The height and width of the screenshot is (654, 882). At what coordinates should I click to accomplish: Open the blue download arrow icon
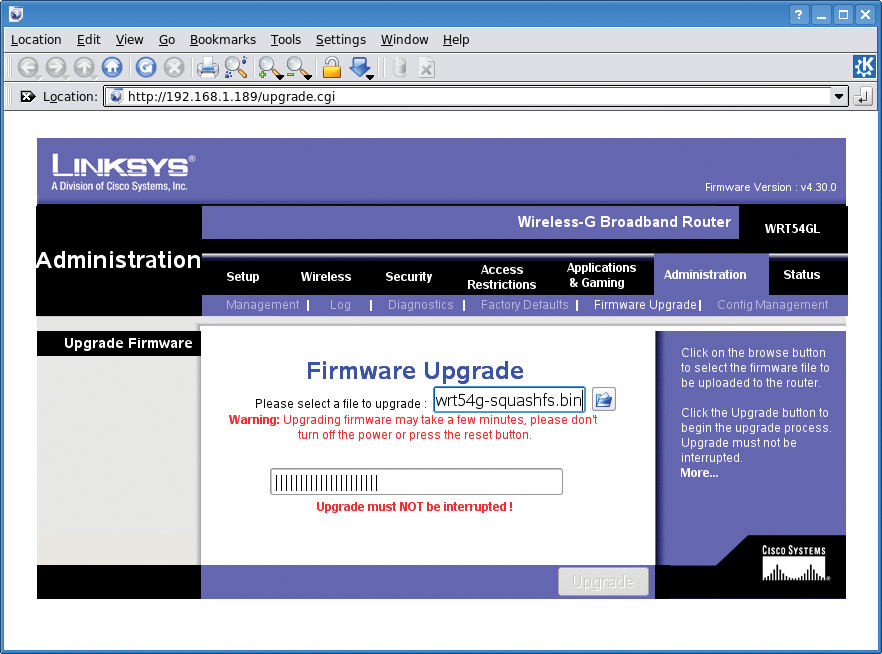tap(361, 68)
